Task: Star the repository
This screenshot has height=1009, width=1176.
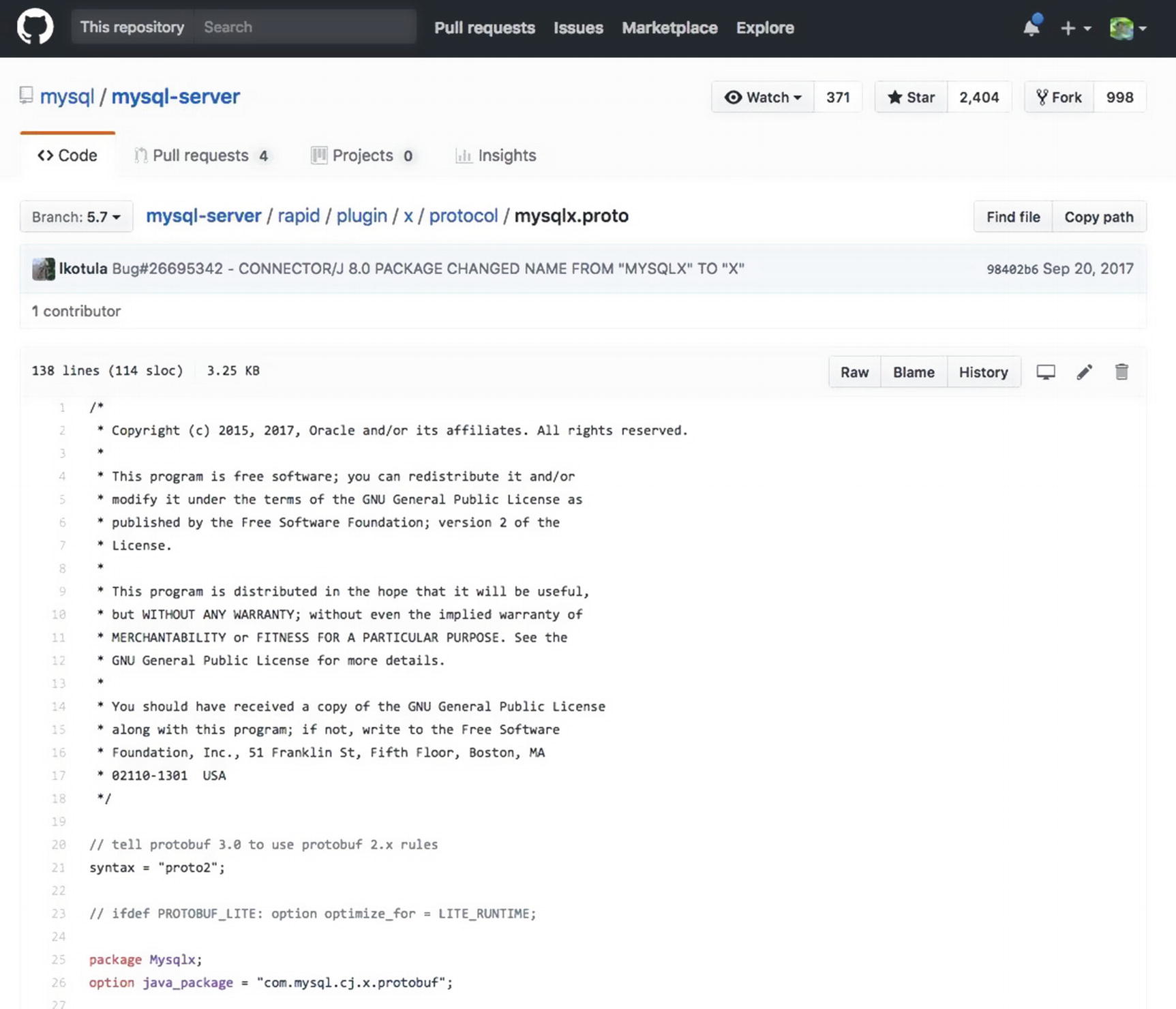Action: pyautogui.click(x=911, y=97)
